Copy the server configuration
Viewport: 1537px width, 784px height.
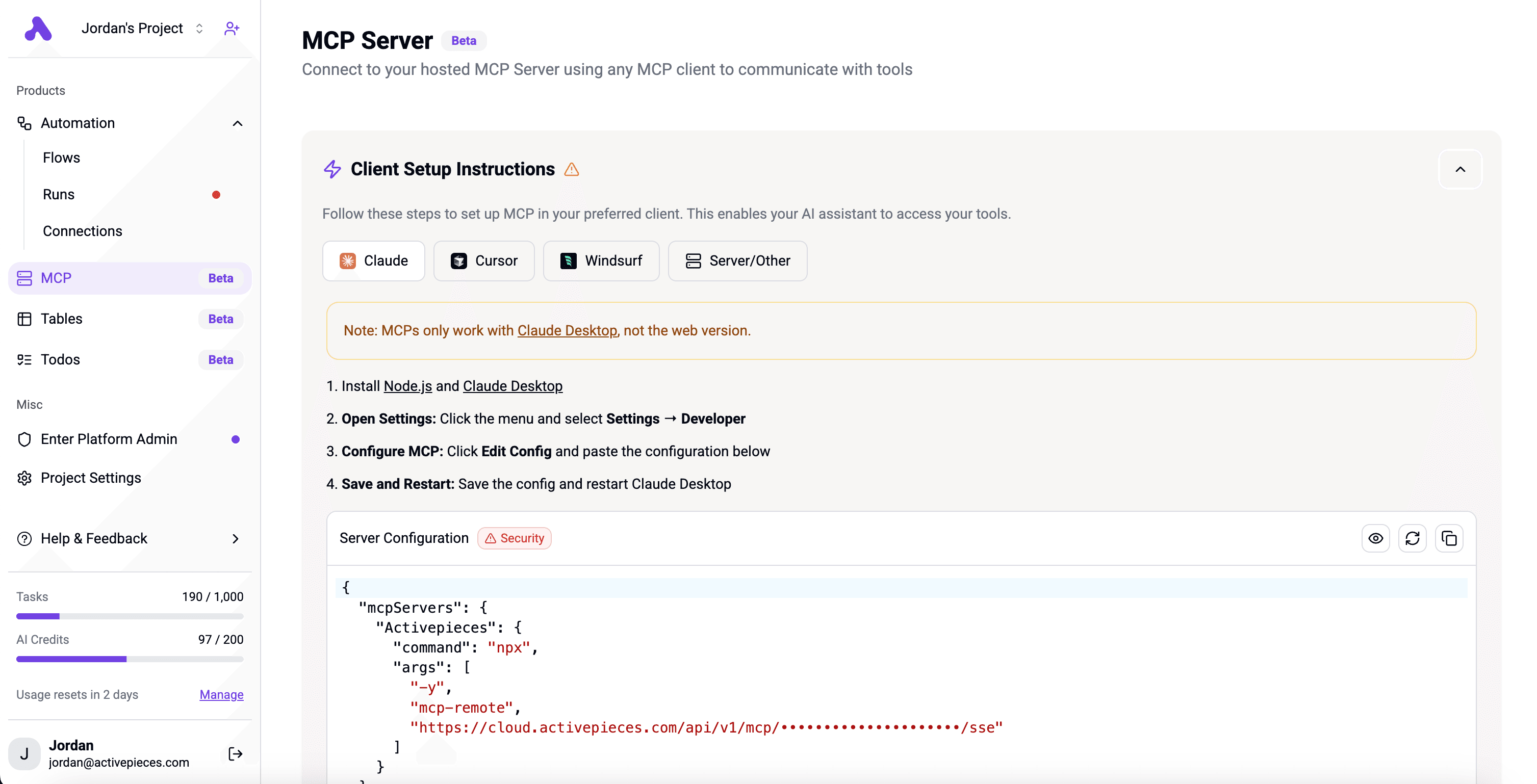click(x=1449, y=538)
